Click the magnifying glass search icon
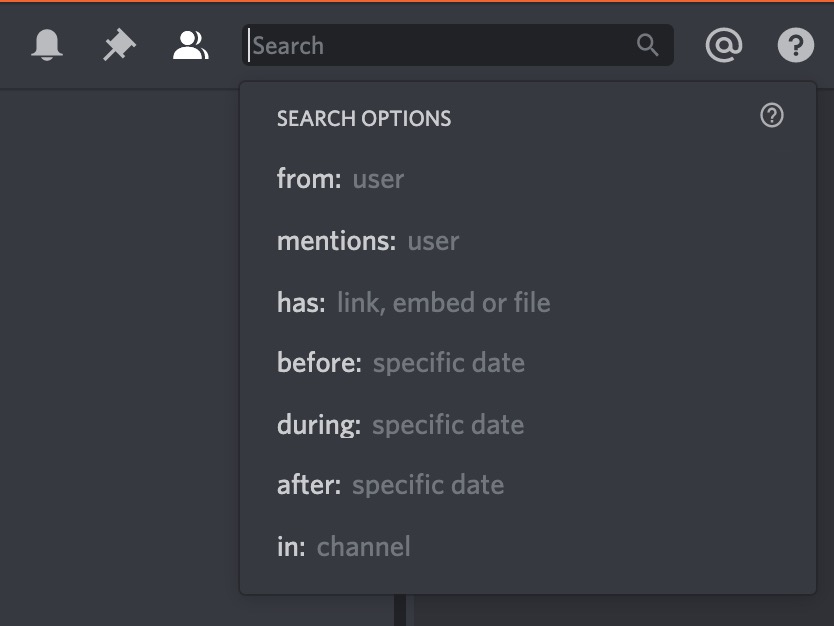834x626 pixels. (x=648, y=45)
